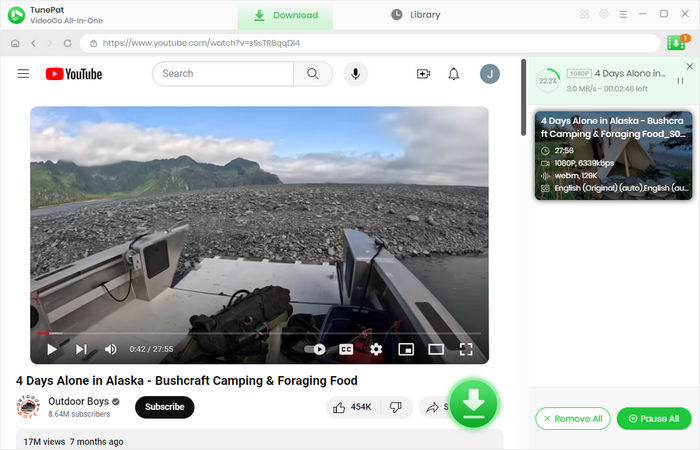Pause the 4 Days Alone download
The image size is (700, 450).
[680, 81]
